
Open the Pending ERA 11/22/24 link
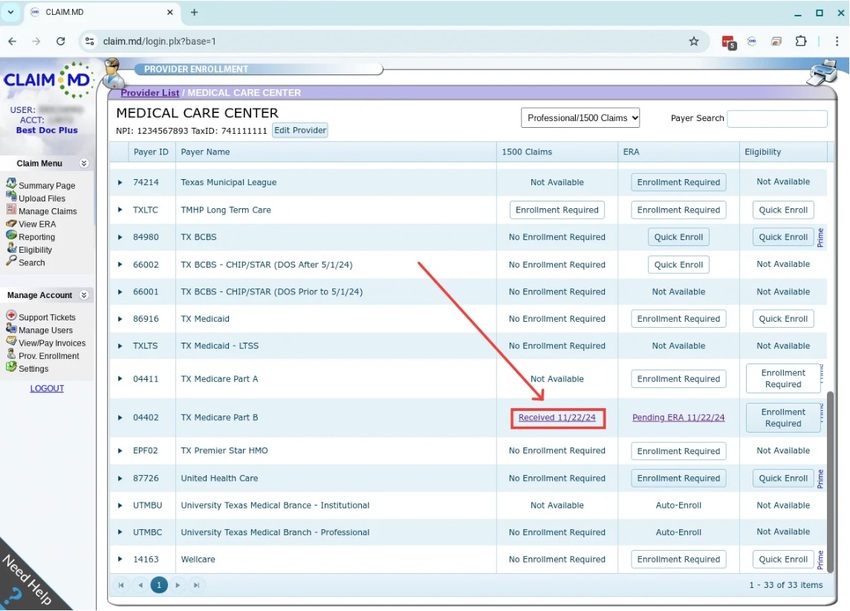(x=678, y=417)
